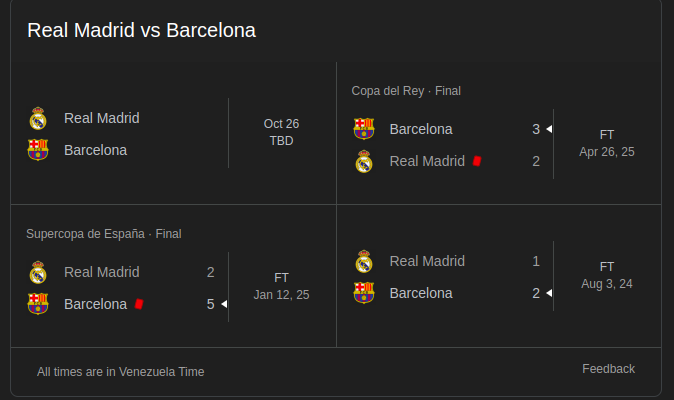Click Real Madrid crest in Supercopa final

[38, 272]
